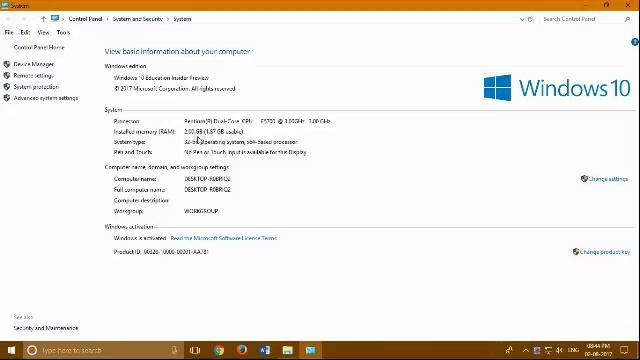Open Task View from the taskbar
Image resolution: width=640 pixels, height=360 pixels.
195,350
